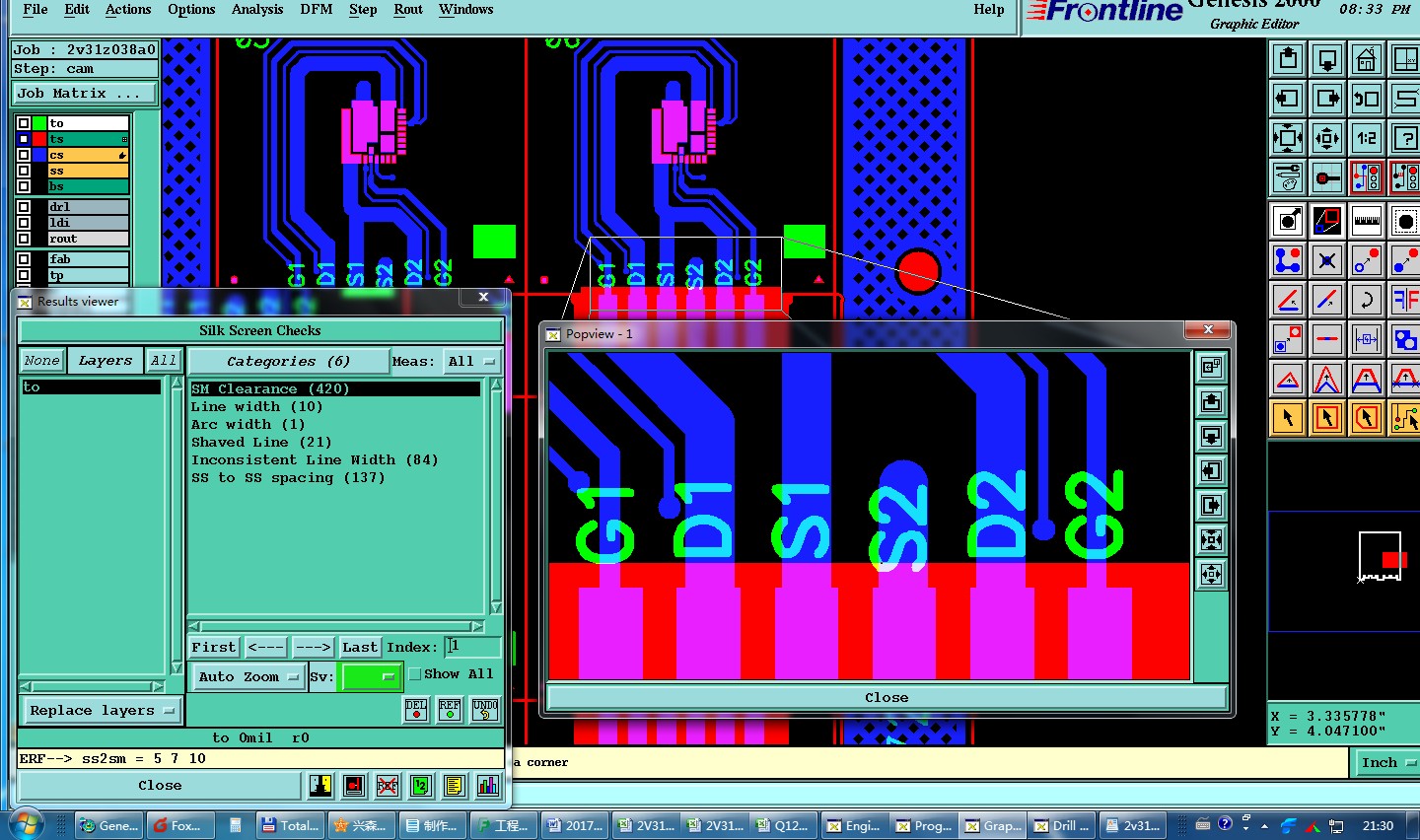
Task: Select the ruler measurement tool icon
Action: [x=1367, y=221]
